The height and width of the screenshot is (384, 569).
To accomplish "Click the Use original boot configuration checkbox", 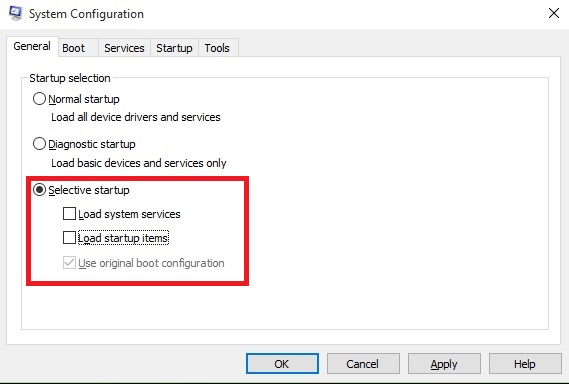I will pyautogui.click(x=69, y=262).
